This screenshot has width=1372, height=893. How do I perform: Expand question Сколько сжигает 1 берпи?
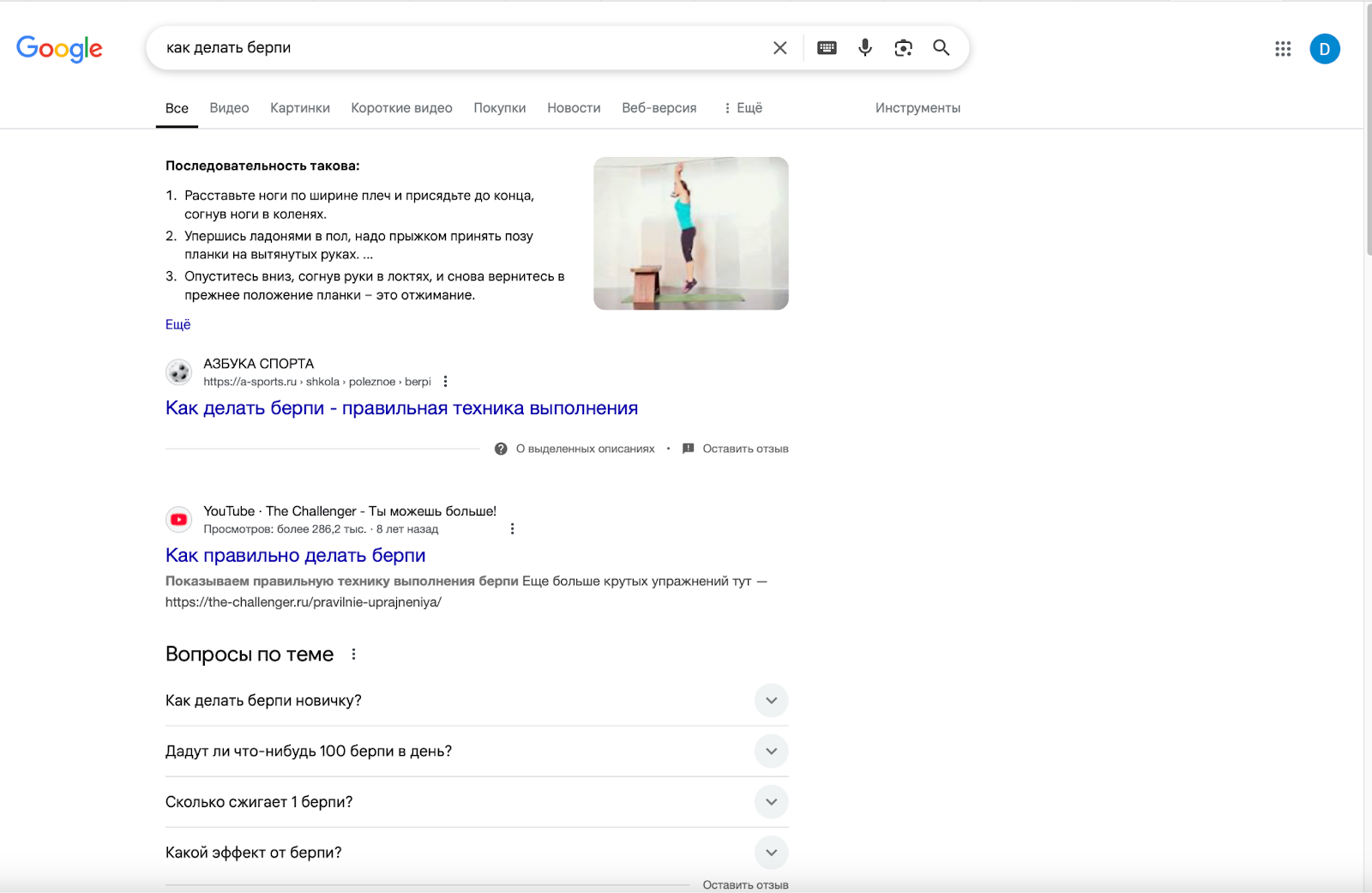tap(771, 802)
